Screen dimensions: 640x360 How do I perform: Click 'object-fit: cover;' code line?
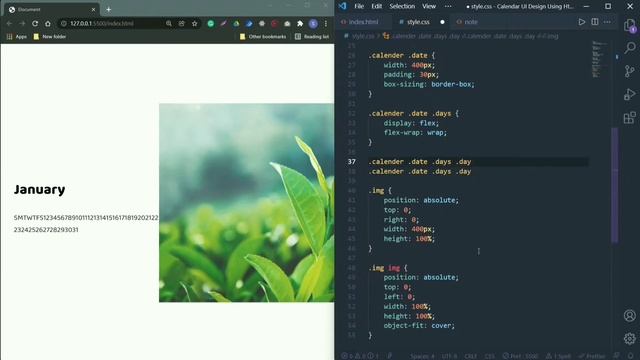click(419, 326)
